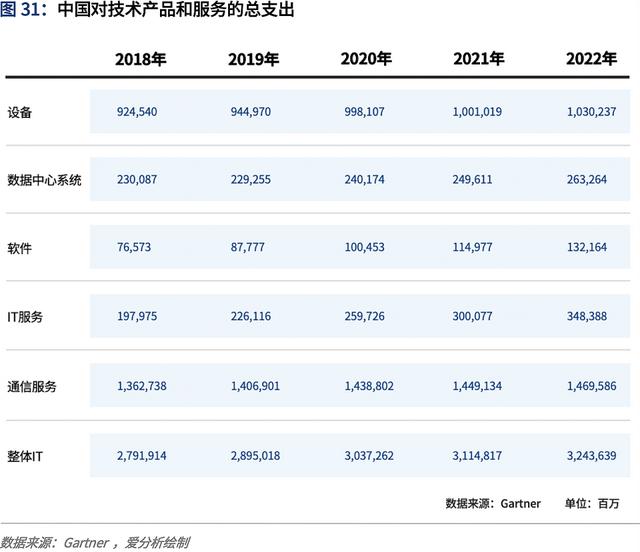This screenshot has height=552, width=640.
Task: Select the value 1,001,019
Action: click(x=477, y=111)
